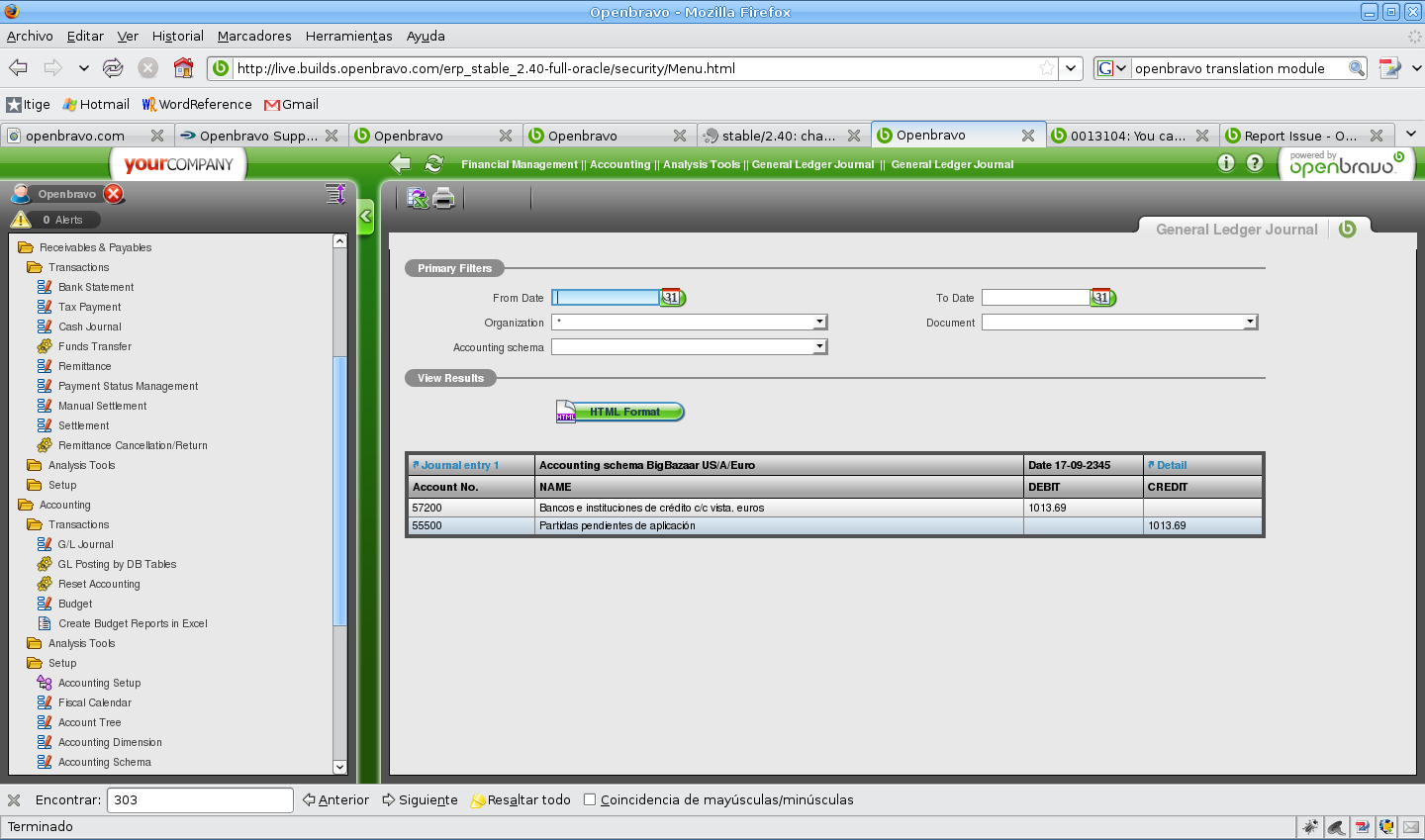
Task: Click the expand/collapse menu tree icon
Action: click(x=335, y=194)
